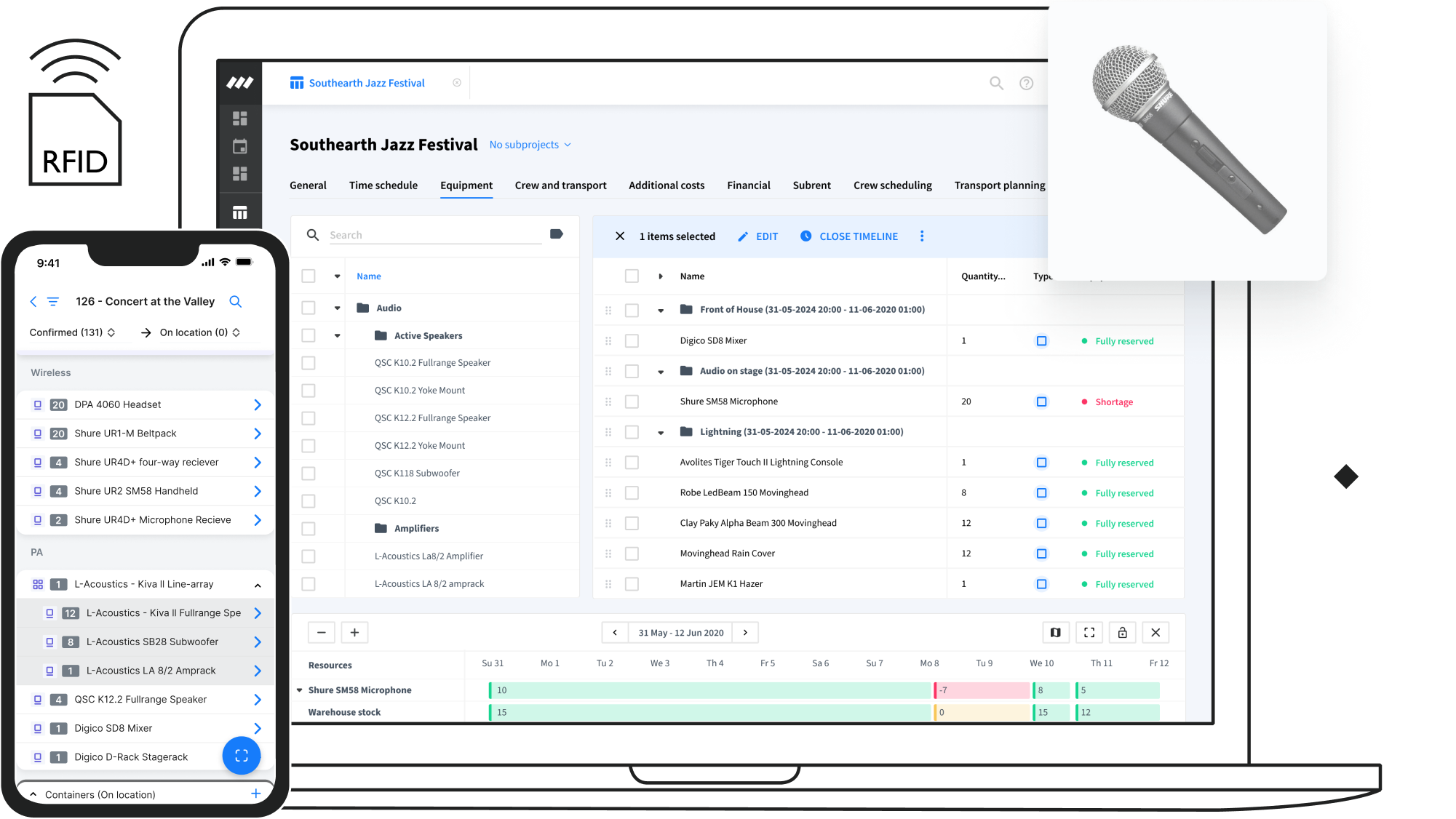Open the Additional costs tab
Image resolution: width=1456 pixels, height=819 pixels.
667,185
